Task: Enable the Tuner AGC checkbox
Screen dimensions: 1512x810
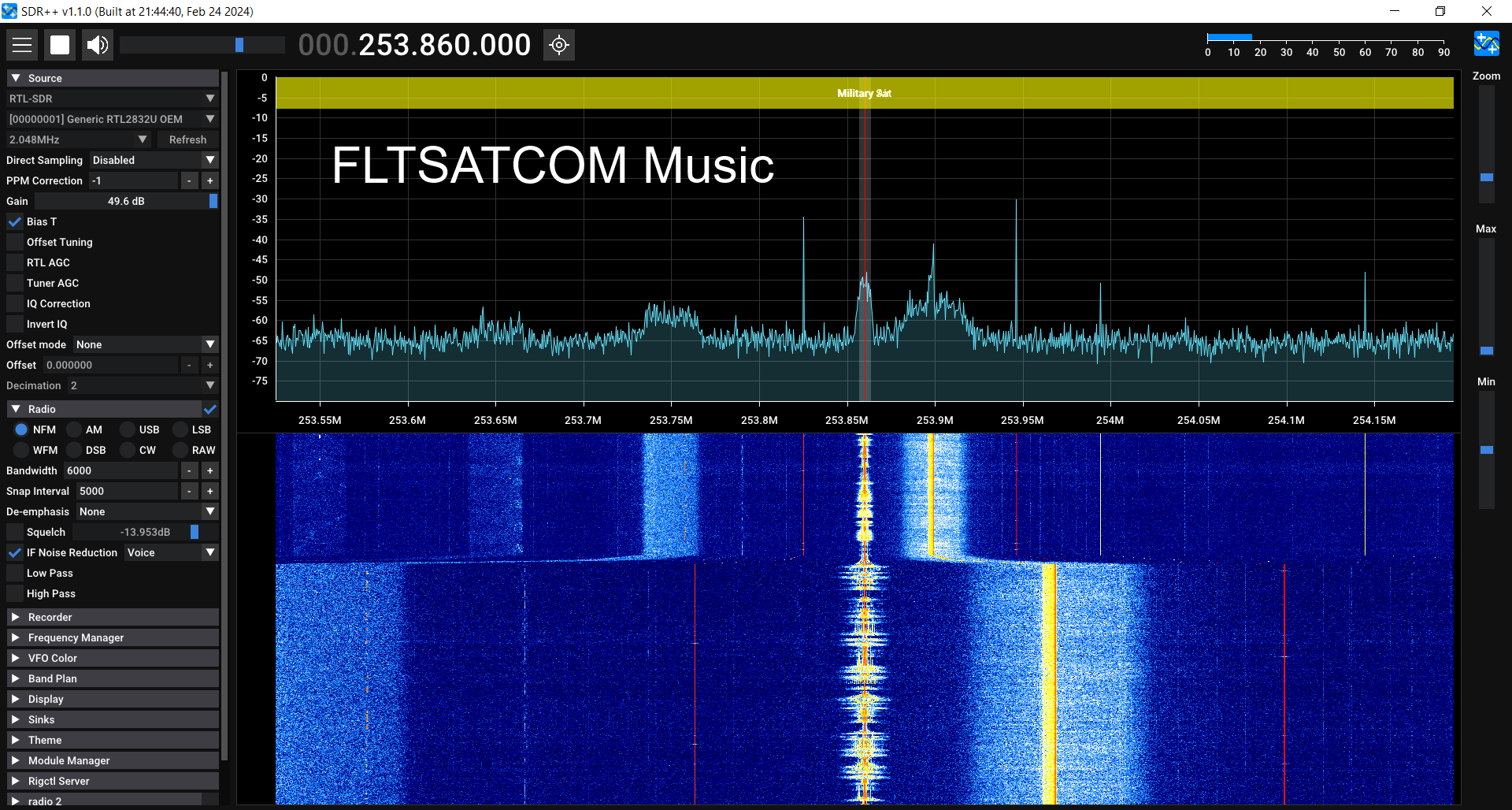Action: pyautogui.click(x=15, y=283)
